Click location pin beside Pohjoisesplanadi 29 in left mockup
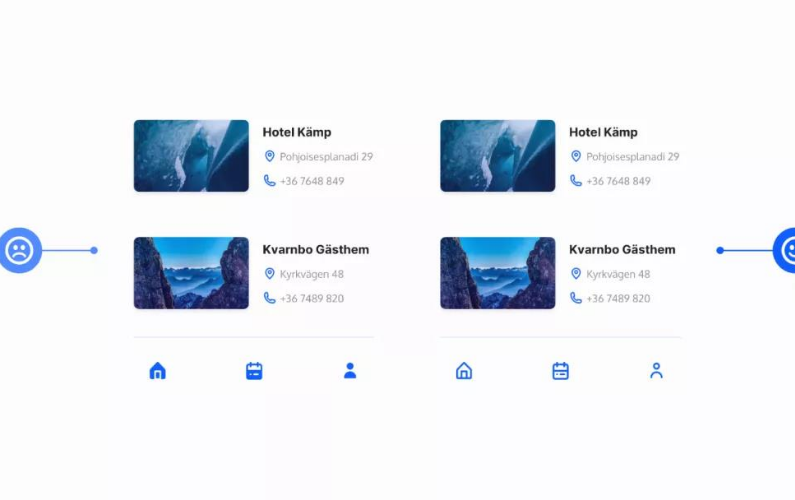 [270, 156]
